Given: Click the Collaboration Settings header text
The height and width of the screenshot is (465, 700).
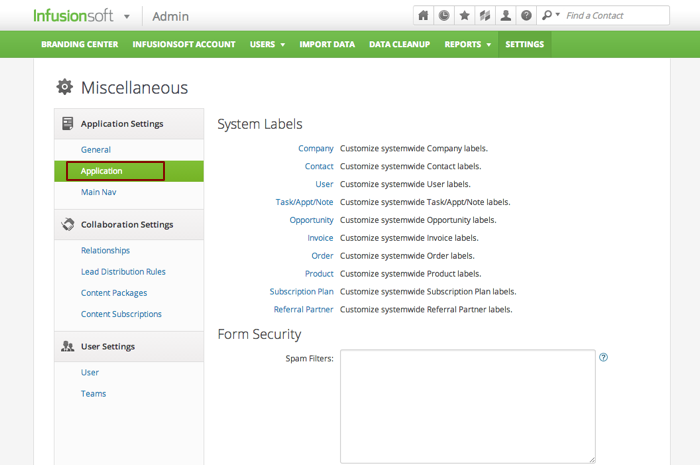Looking at the screenshot, I should 127,224.
